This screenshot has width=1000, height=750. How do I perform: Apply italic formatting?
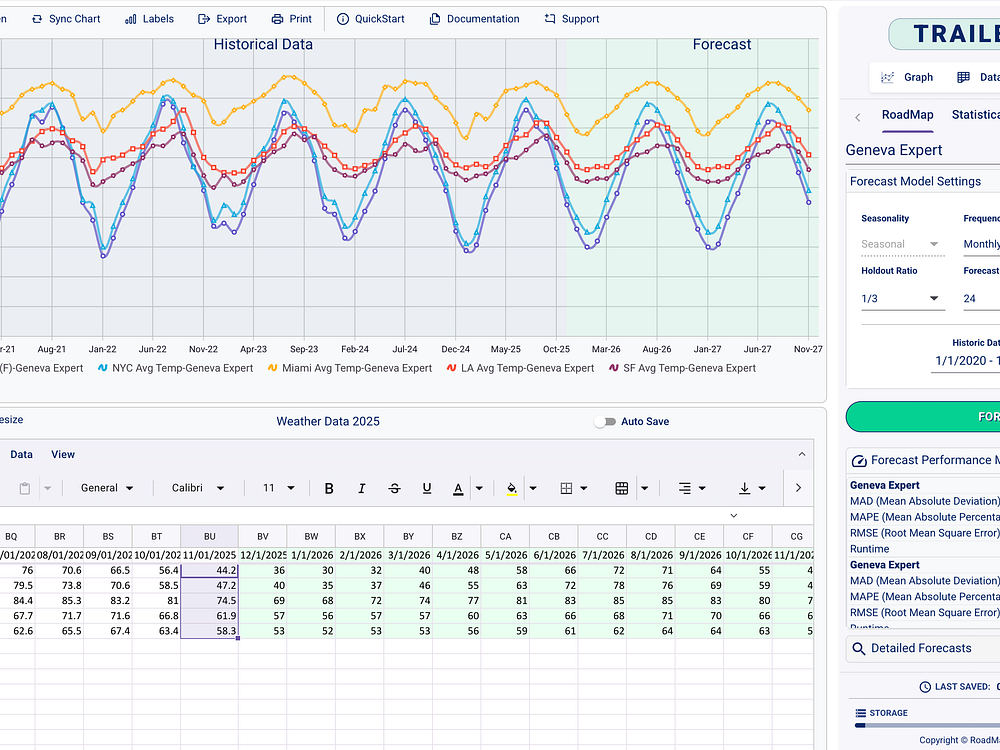pyautogui.click(x=362, y=488)
